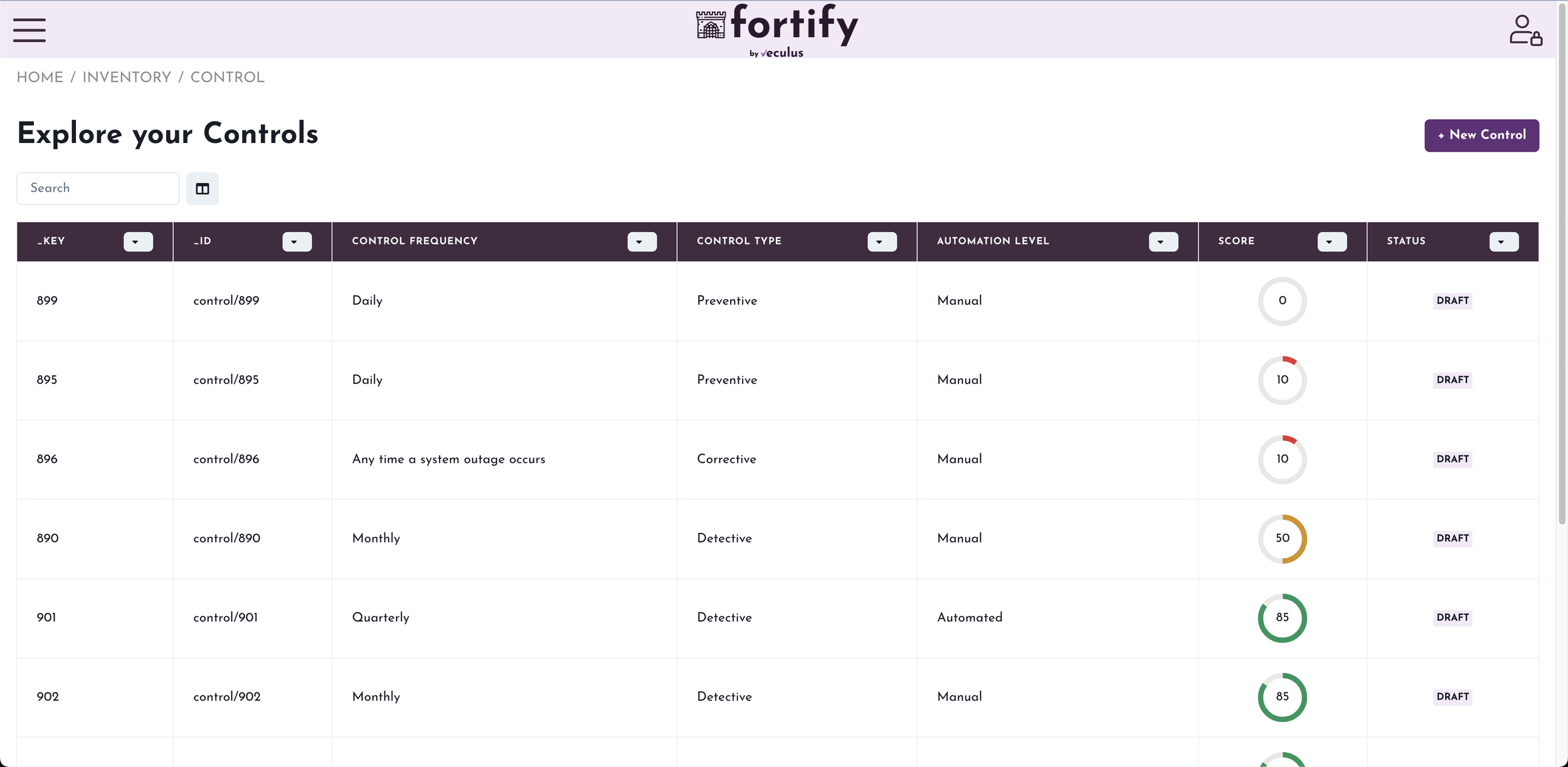Click the New Control button
Viewport: 1568px width, 767px height.
tap(1481, 135)
